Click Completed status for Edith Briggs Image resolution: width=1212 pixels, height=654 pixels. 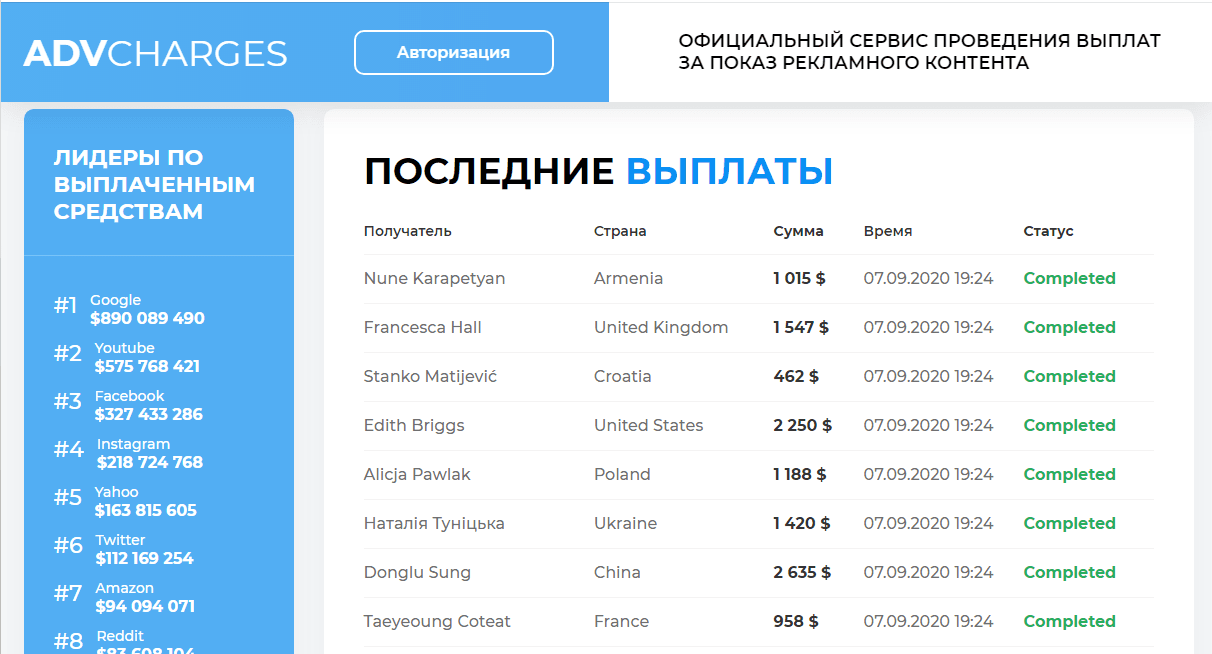pos(1069,426)
